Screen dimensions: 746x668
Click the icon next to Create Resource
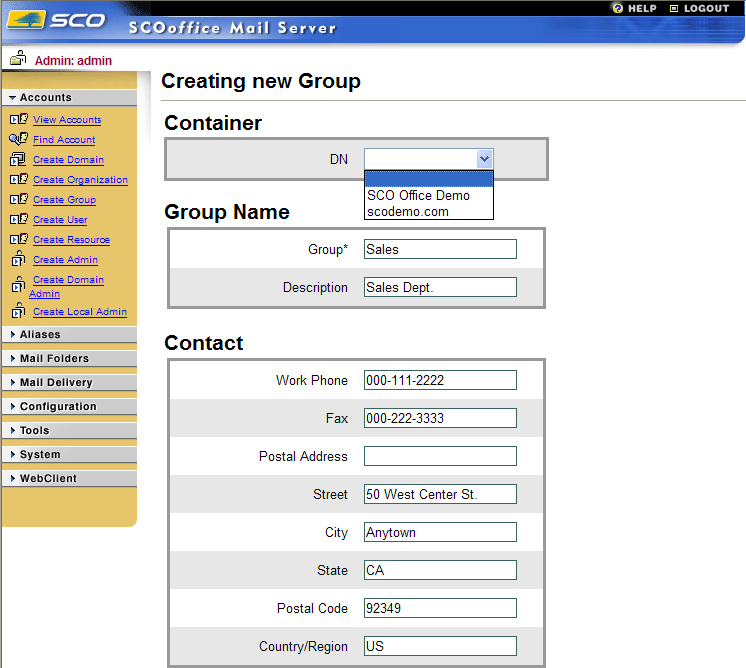[18, 240]
